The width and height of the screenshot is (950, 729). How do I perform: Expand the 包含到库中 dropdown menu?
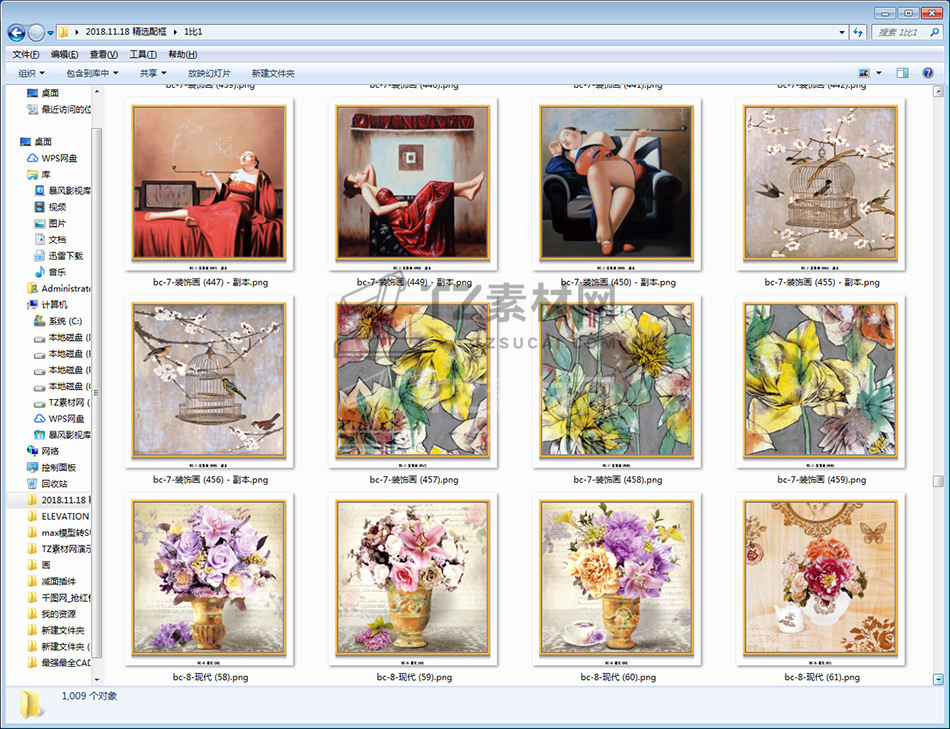92,73
